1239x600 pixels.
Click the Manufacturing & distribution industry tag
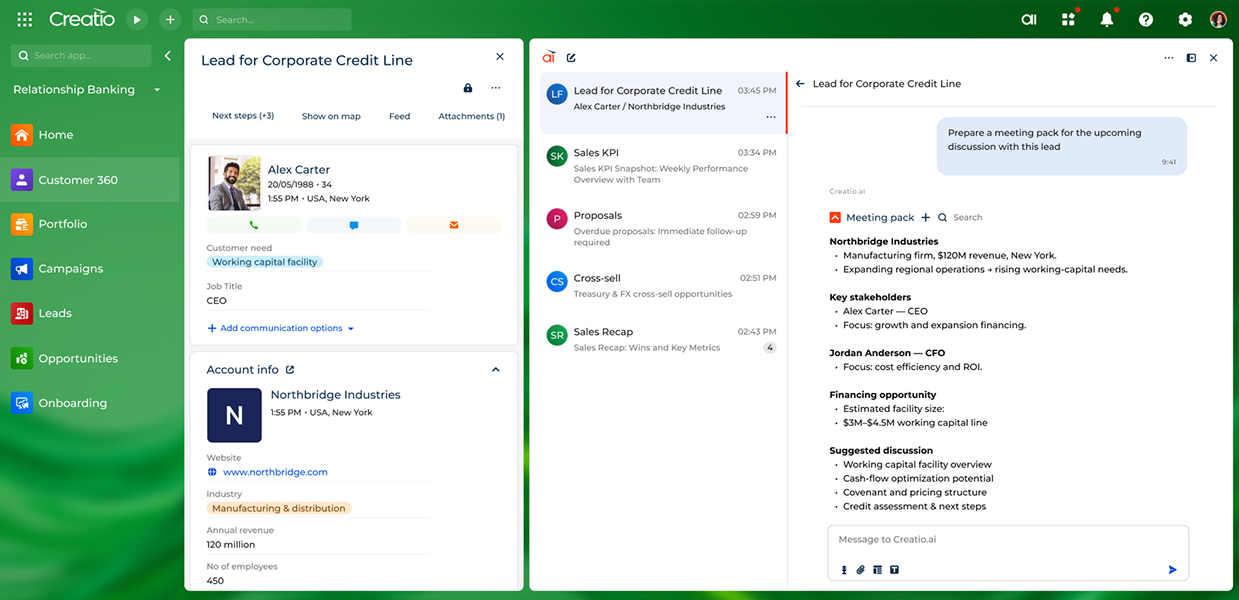[x=279, y=508]
